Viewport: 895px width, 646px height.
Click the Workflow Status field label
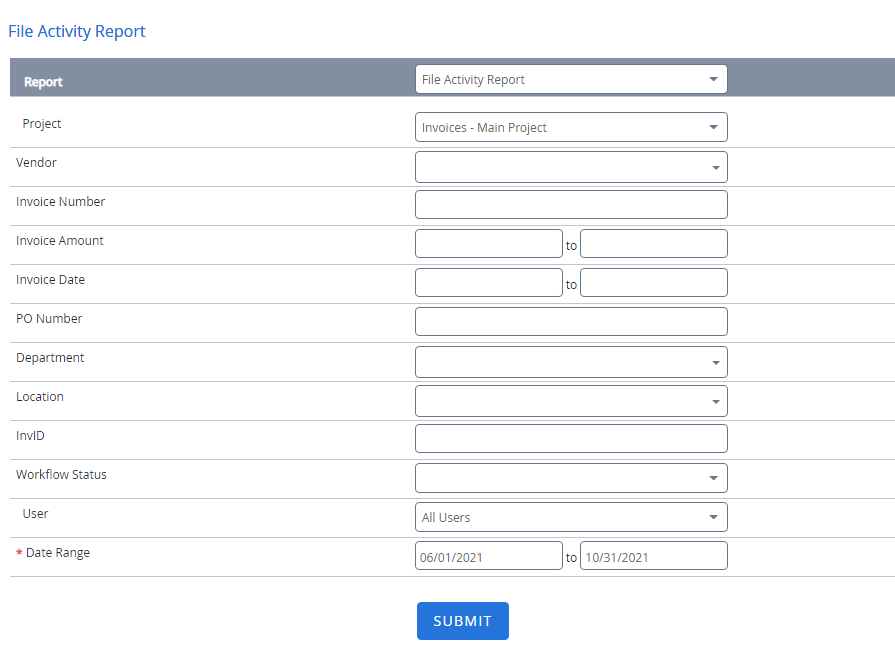pyautogui.click(x=61, y=475)
